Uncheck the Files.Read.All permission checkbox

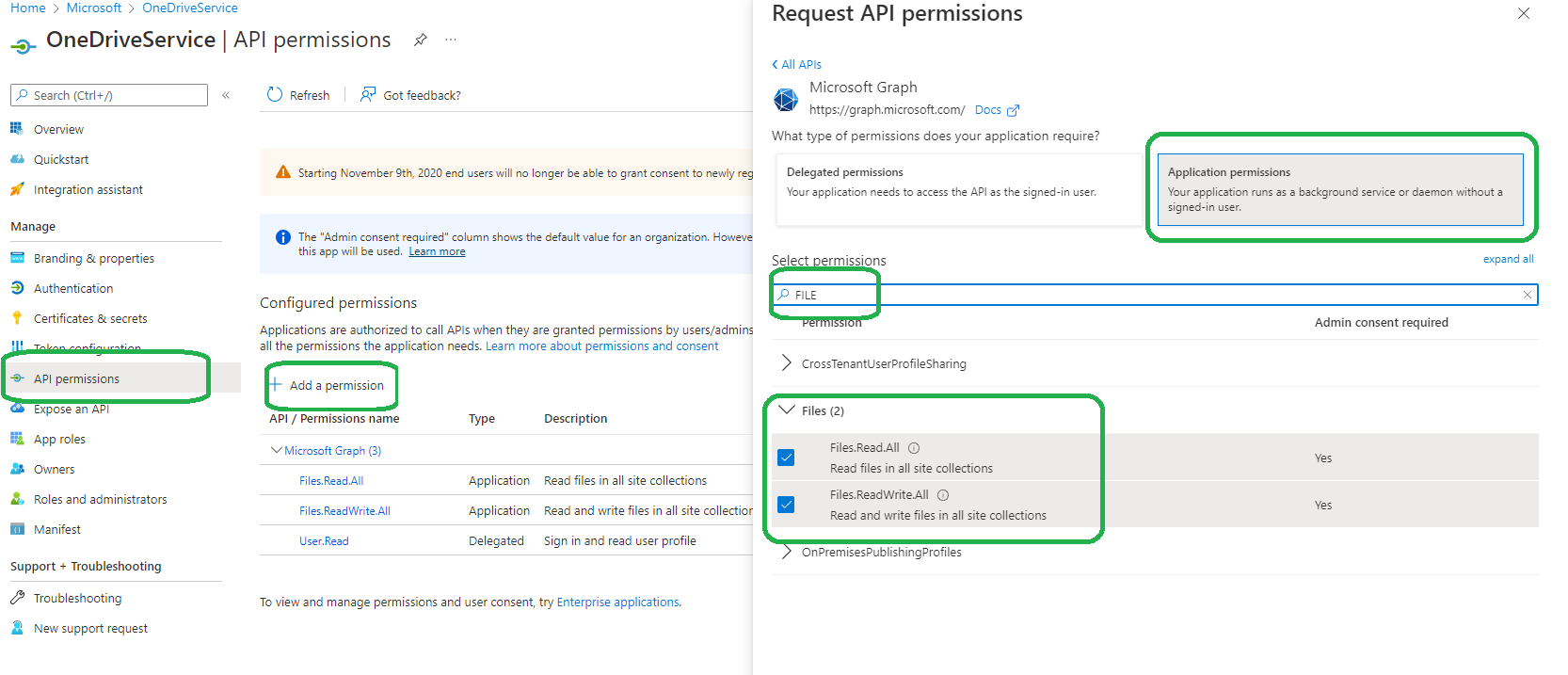787,458
